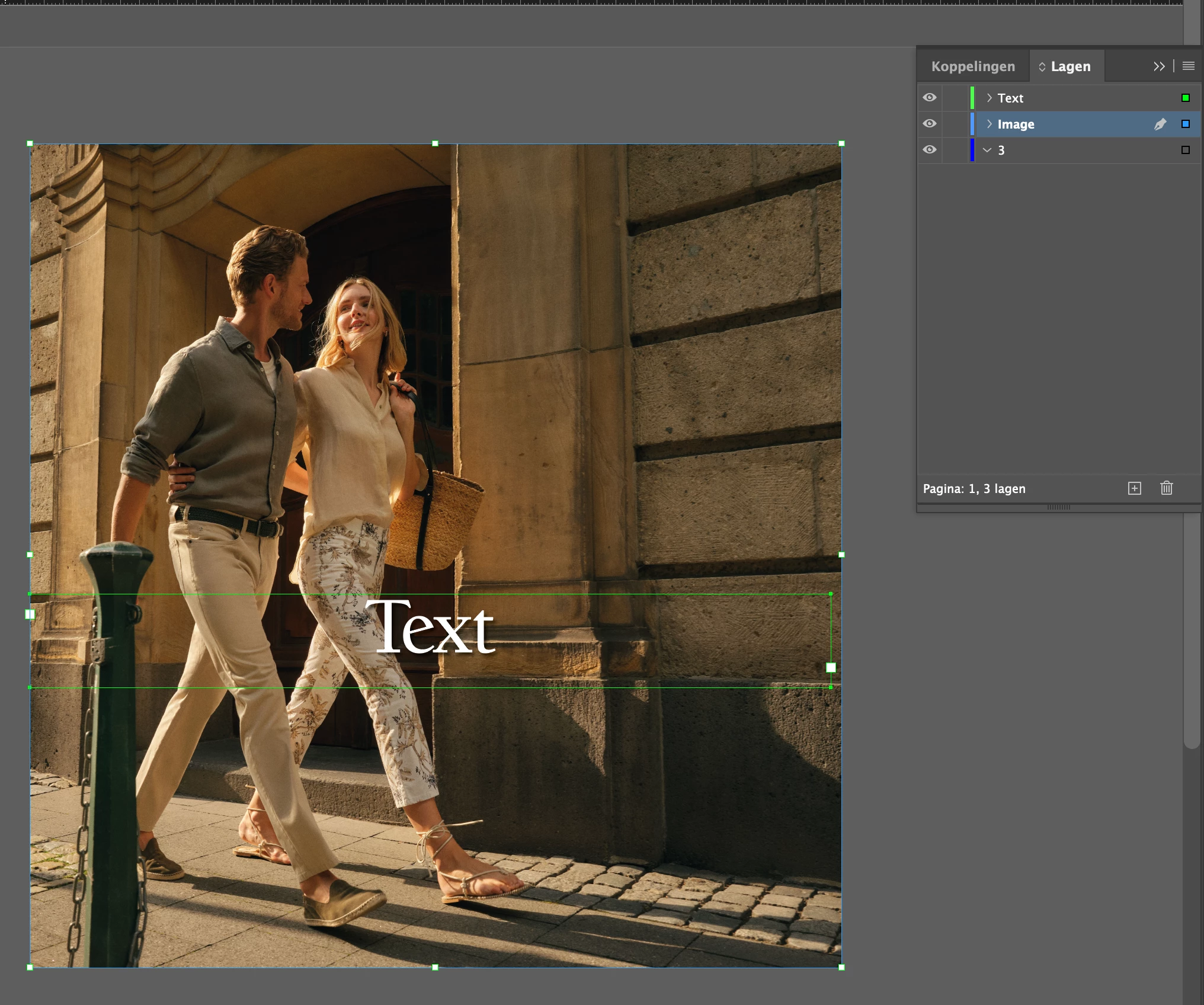Click the Lagen tab
Viewport: 1204px width, 1005px height.
pyautogui.click(x=1069, y=66)
